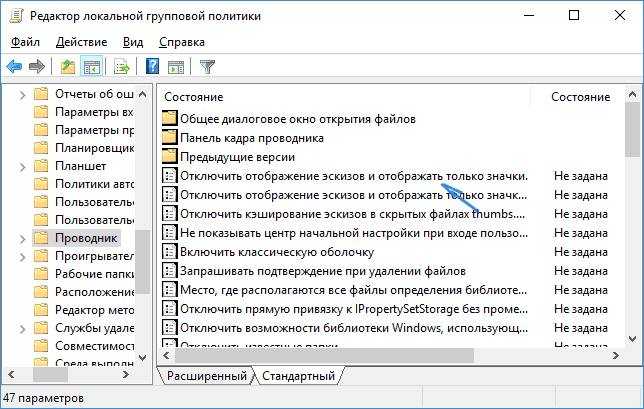
Task: Open the Действие menu
Action: point(81,42)
